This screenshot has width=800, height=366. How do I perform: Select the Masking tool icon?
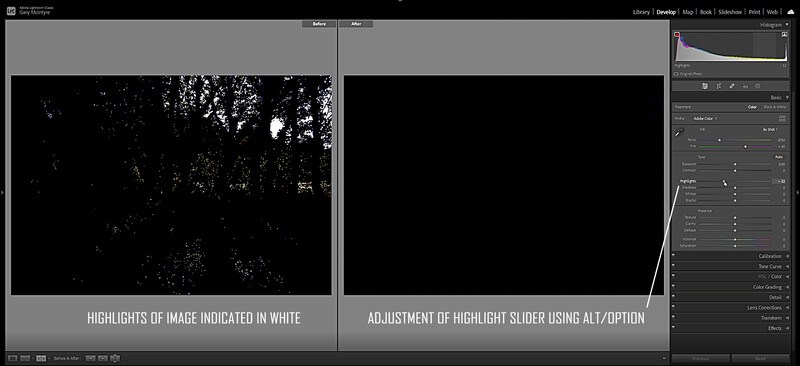758,86
